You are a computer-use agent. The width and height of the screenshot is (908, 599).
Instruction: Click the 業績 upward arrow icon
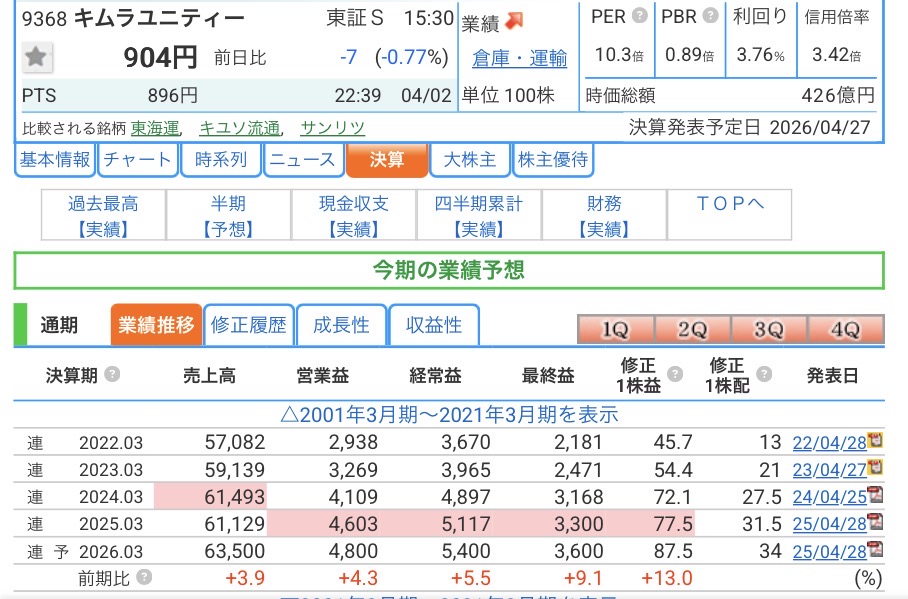pyautogui.click(x=513, y=20)
